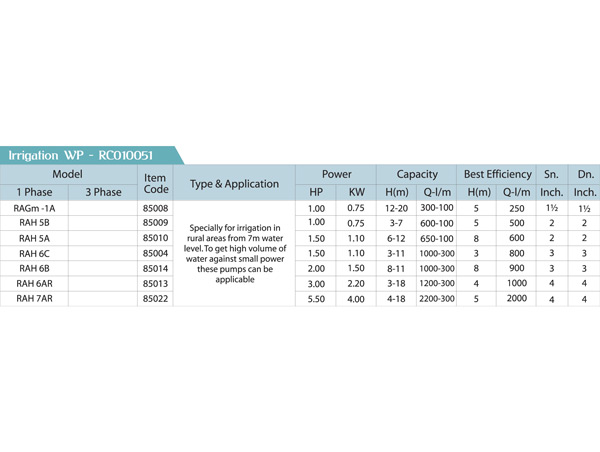Select the Capacity column group header
Image resolution: width=600 pixels, height=452 pixels.
click(x=416, y=174)
